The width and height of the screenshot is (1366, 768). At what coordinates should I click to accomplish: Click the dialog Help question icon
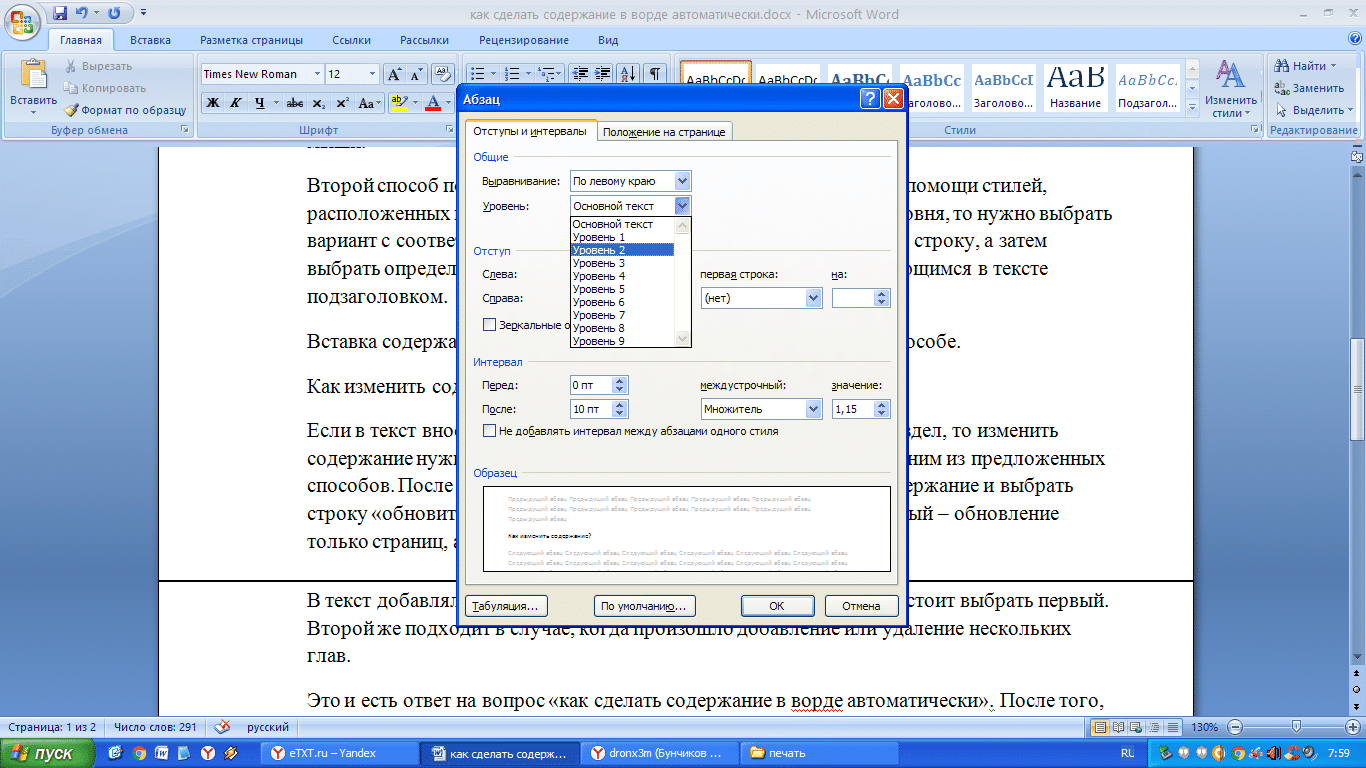coord(870,99)
